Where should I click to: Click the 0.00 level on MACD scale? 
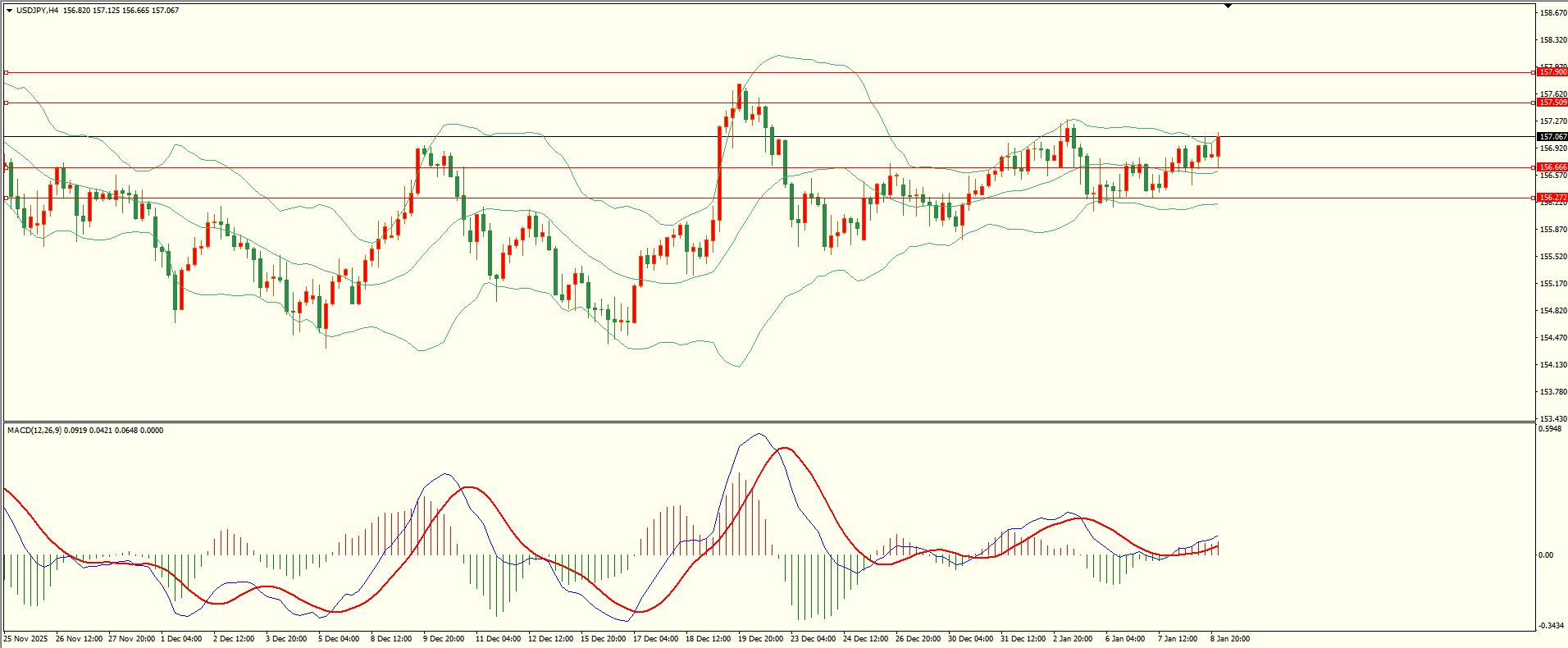(1546, 555)
